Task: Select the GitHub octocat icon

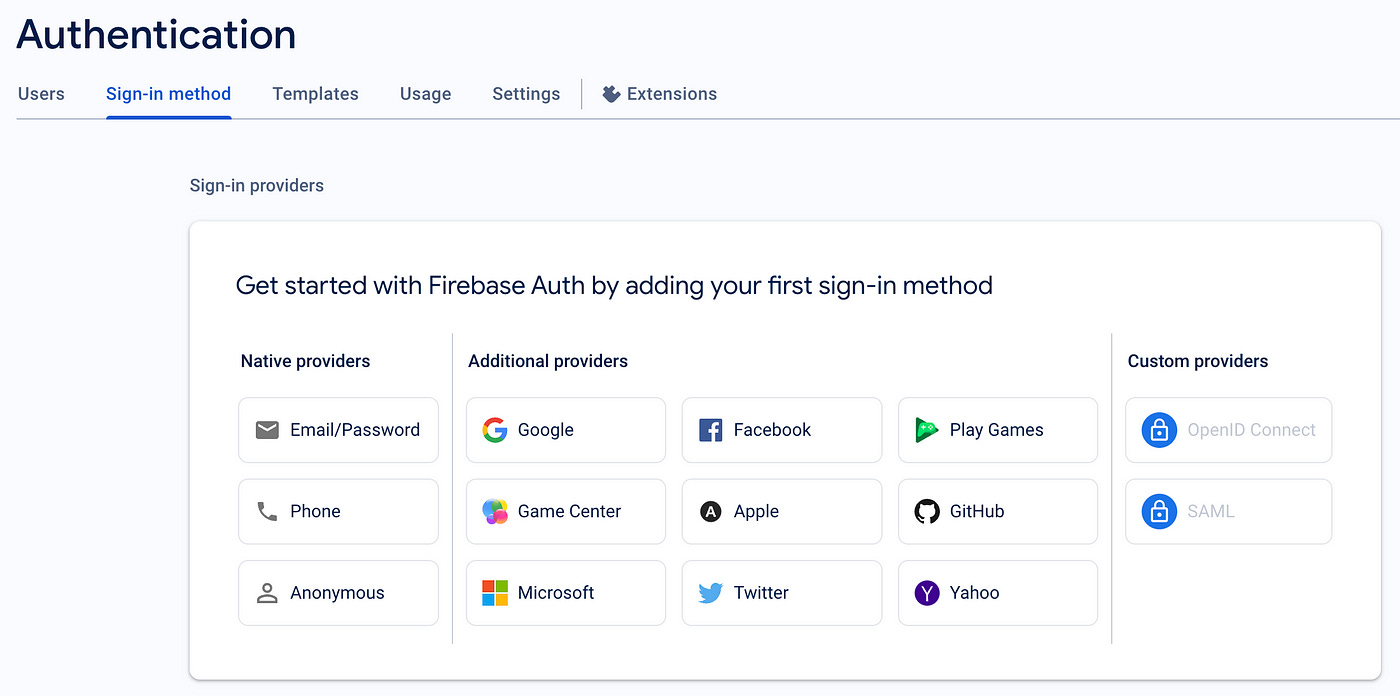Action: coord(927,511)
